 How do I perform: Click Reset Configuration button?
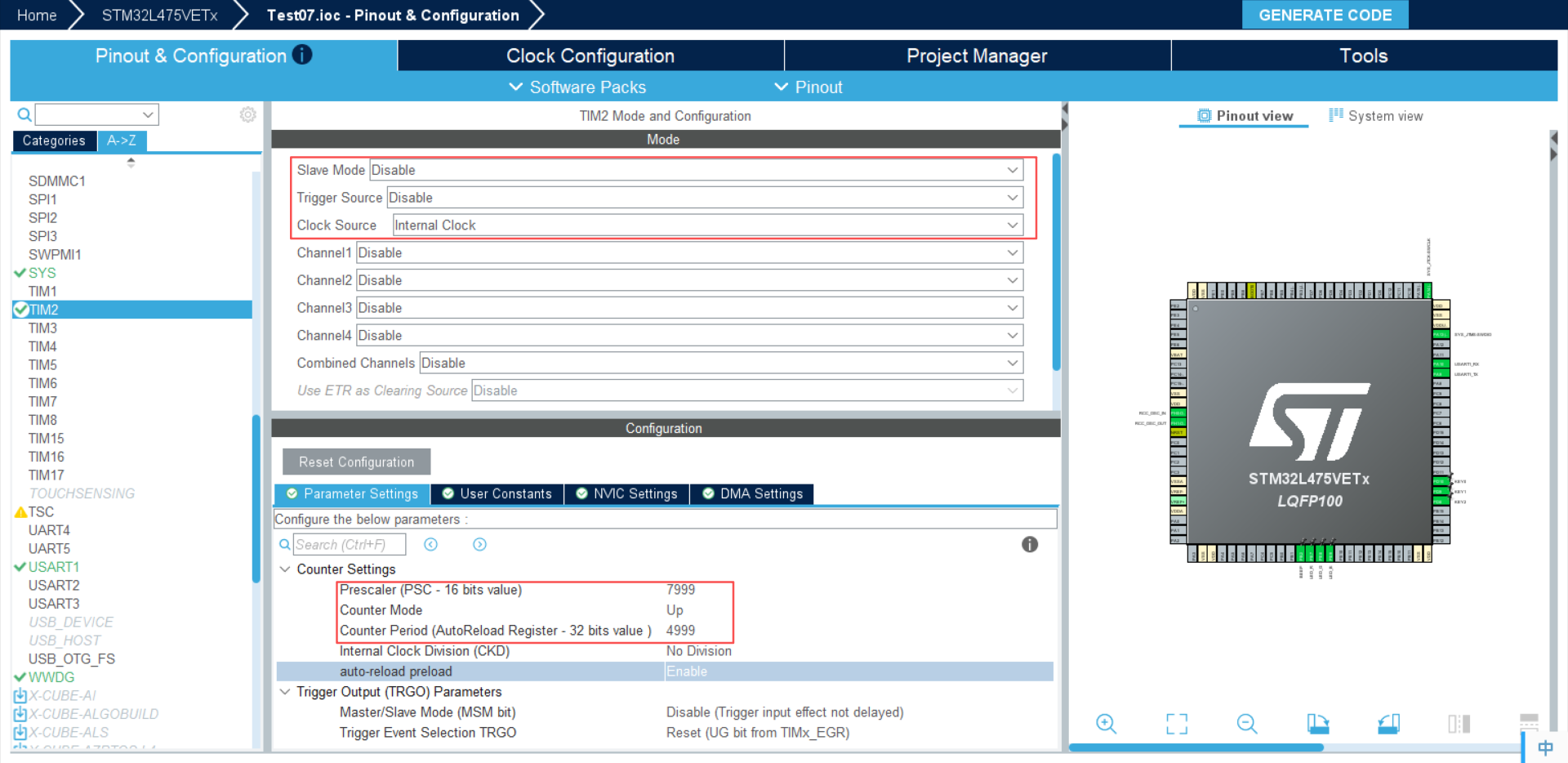[356, 462]
